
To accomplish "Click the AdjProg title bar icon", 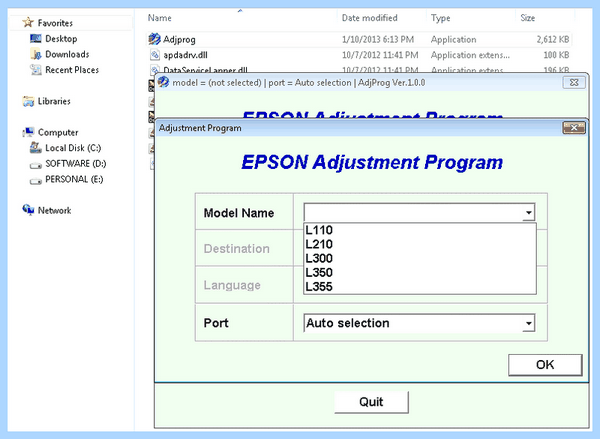I will [x=163, y=82].
